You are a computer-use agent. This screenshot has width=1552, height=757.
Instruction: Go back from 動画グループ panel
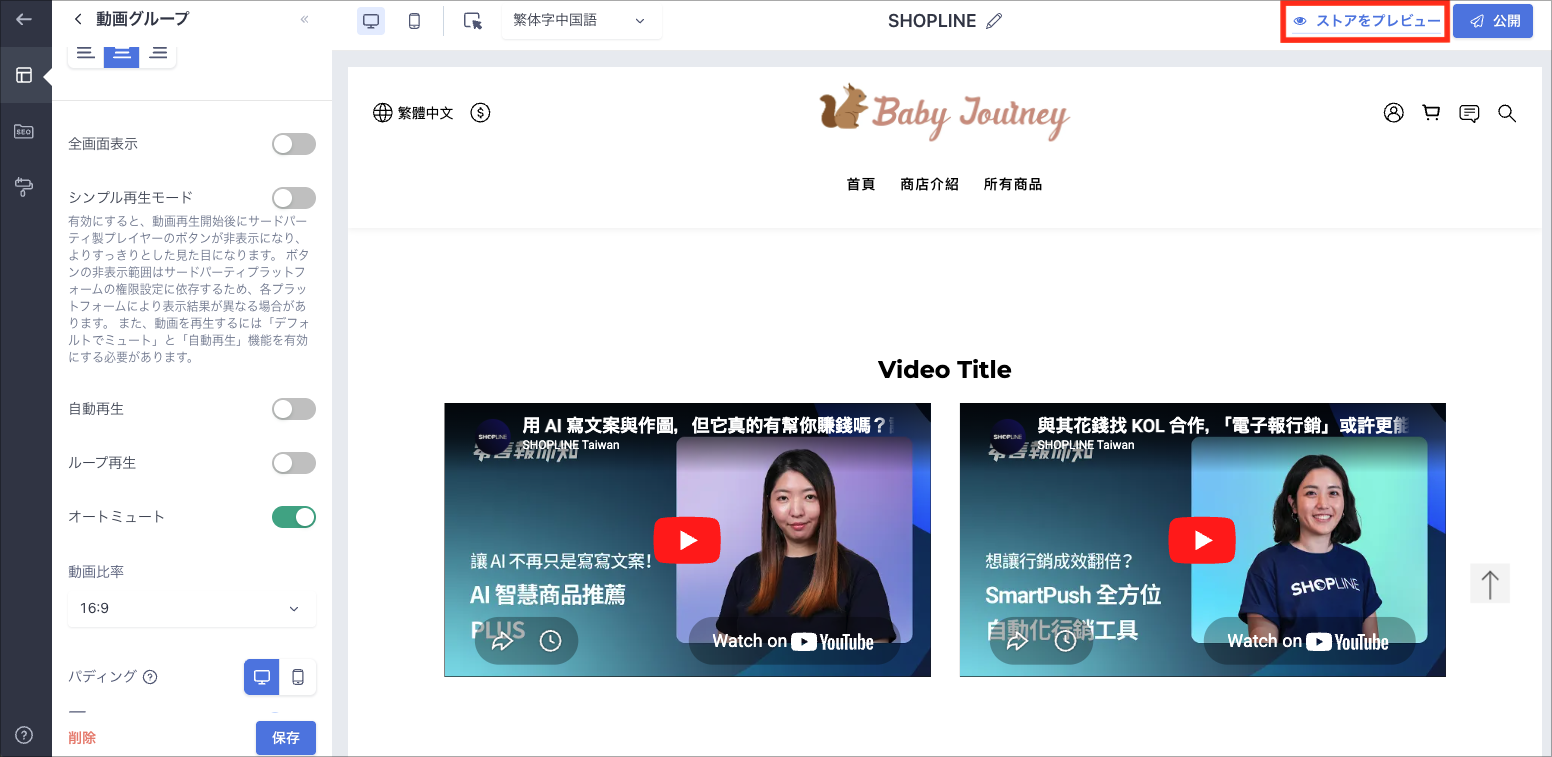coord(78,19)
